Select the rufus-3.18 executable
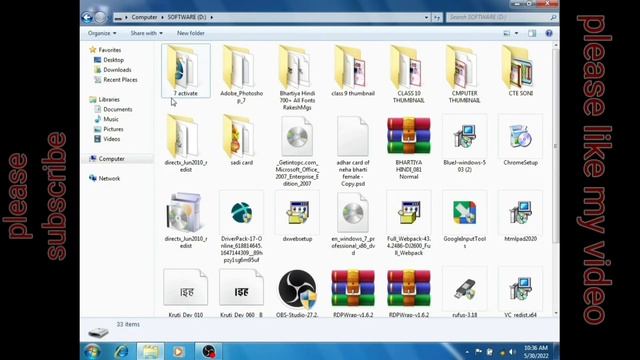Screen dimensions: 640x360 [x=464, y=293]
